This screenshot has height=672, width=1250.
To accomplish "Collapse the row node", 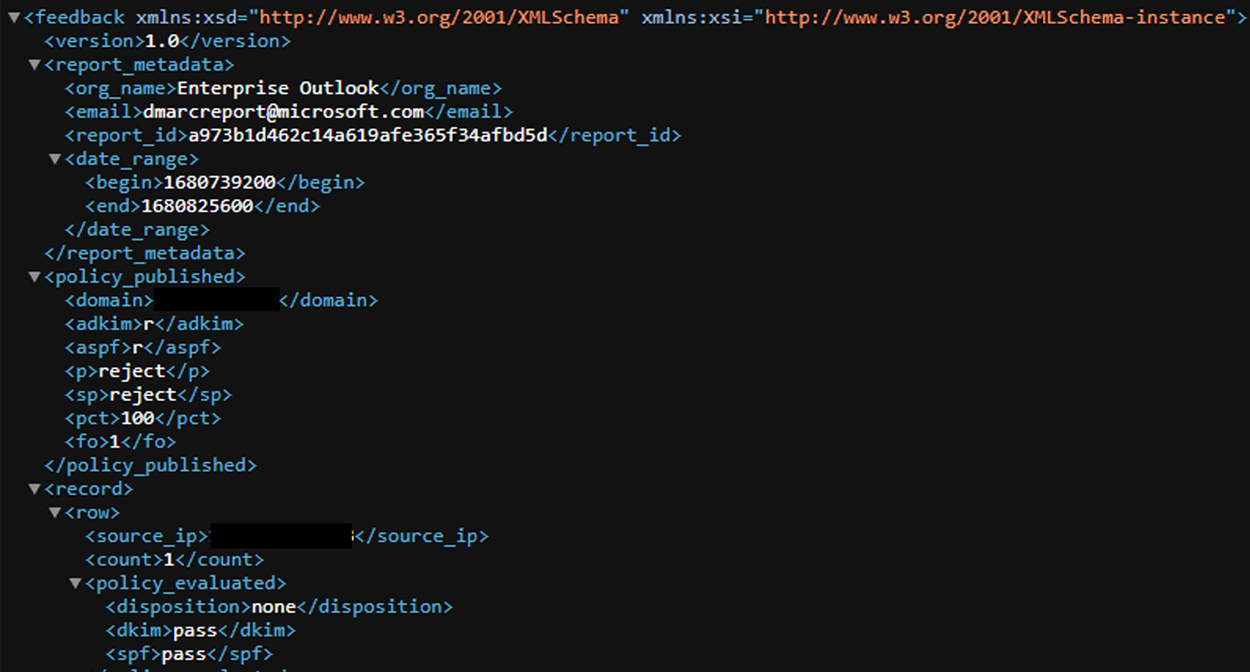I will point(55,513).
